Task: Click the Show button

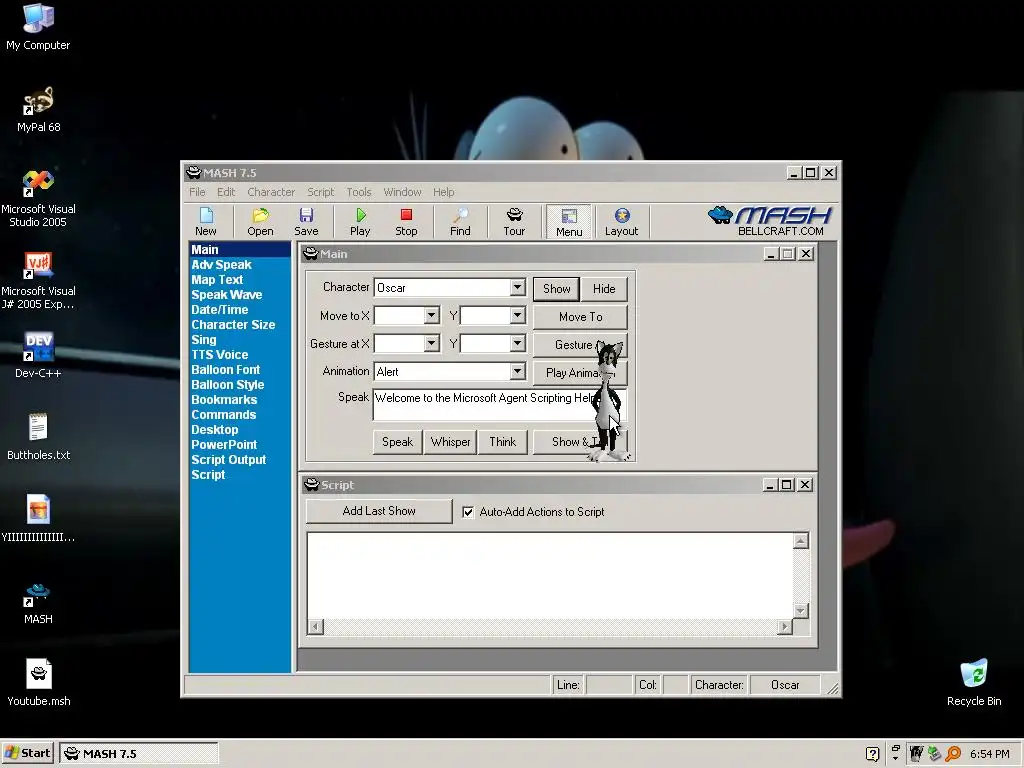Action: [556, 289]
